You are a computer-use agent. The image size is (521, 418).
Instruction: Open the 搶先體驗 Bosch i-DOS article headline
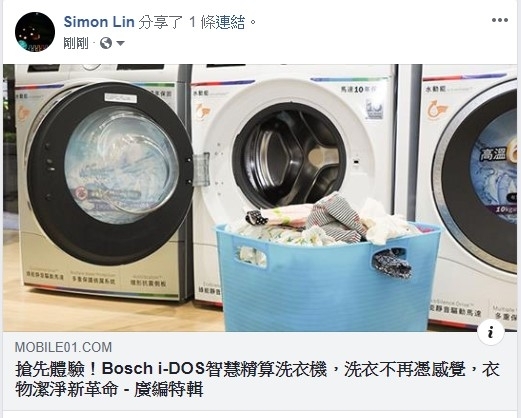[x=257, y=379]
